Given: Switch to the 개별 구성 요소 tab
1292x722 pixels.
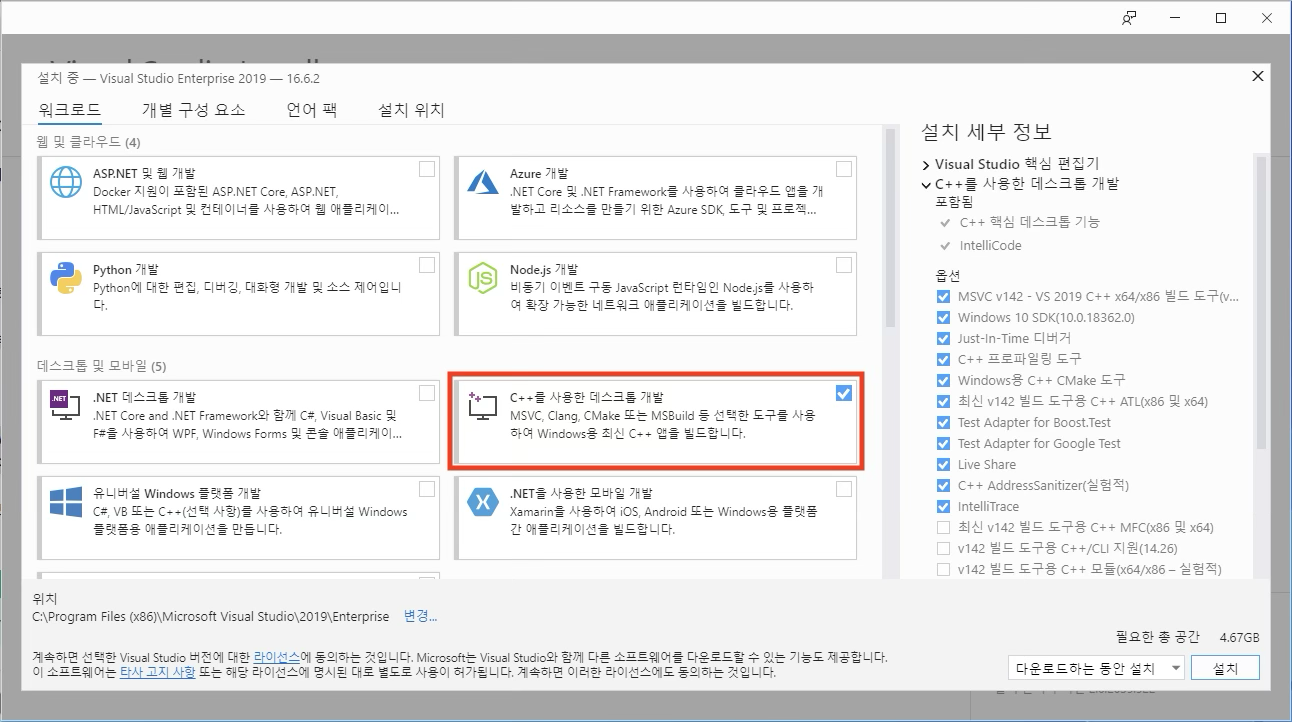Looking at the screenshot, I should (193, 110).
